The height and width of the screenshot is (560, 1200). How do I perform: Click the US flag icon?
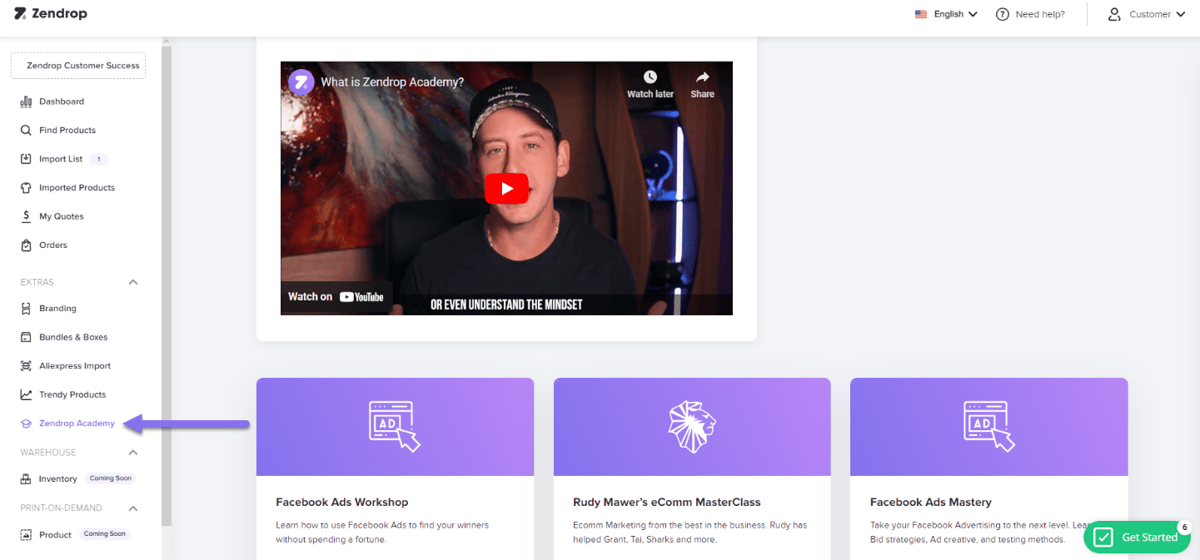[x=921, y=14]
